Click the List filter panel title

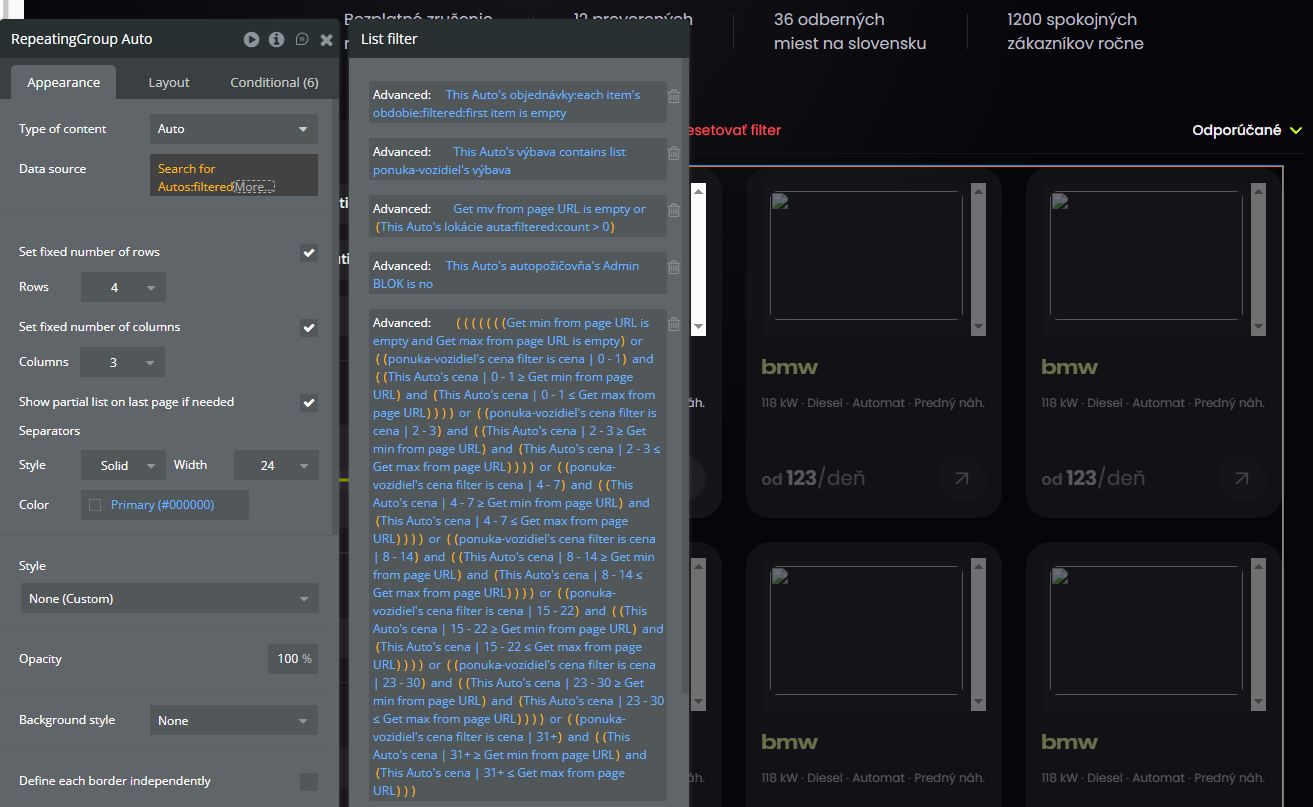[x=389, y=39]
